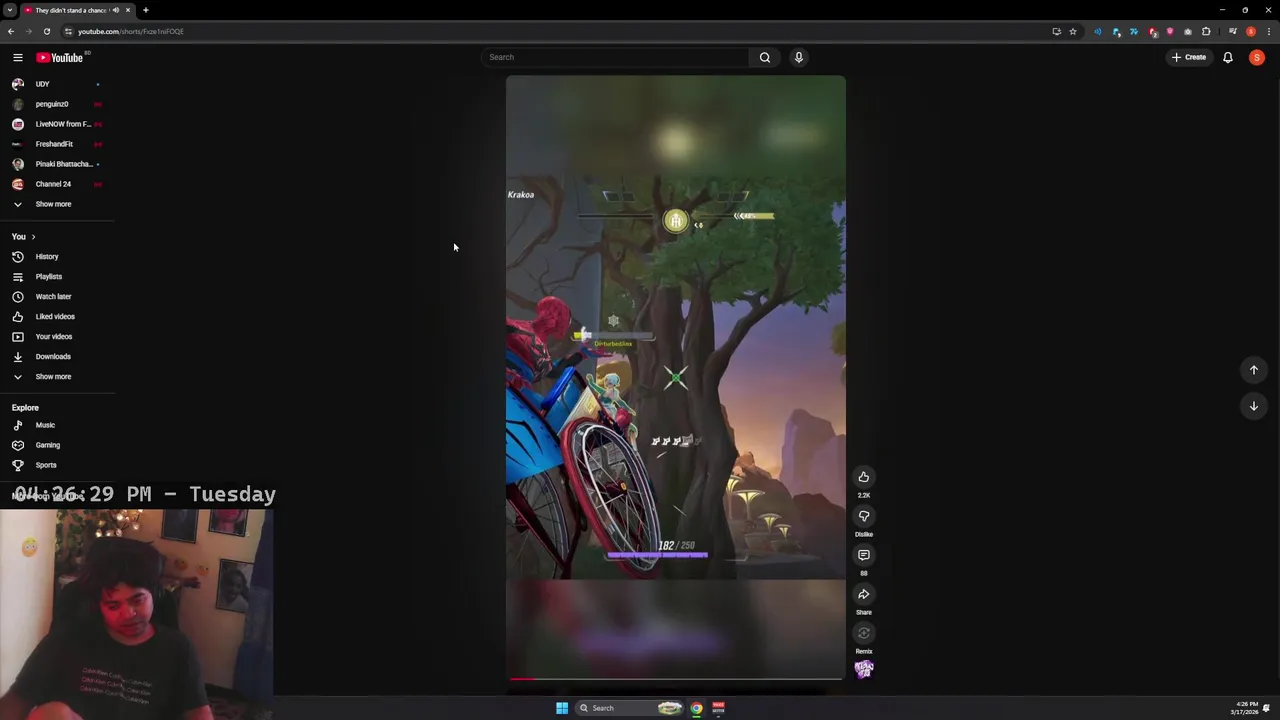This screenshot has height=720, width=1280.
Task: Open a new browser tab
Action: point(146,10)
